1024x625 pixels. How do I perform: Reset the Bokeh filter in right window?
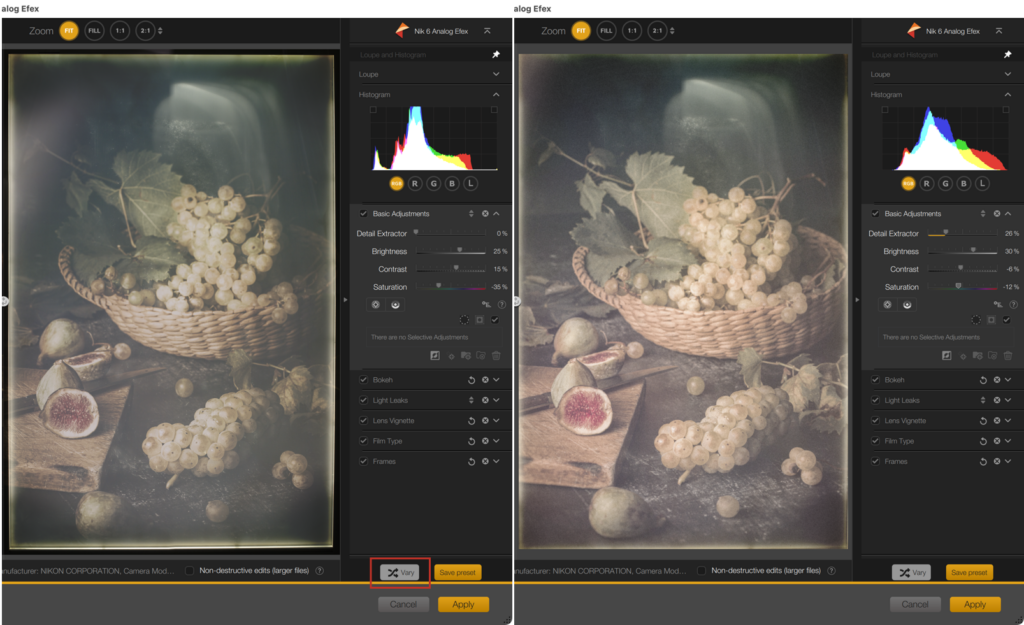[x=983, y=379]
